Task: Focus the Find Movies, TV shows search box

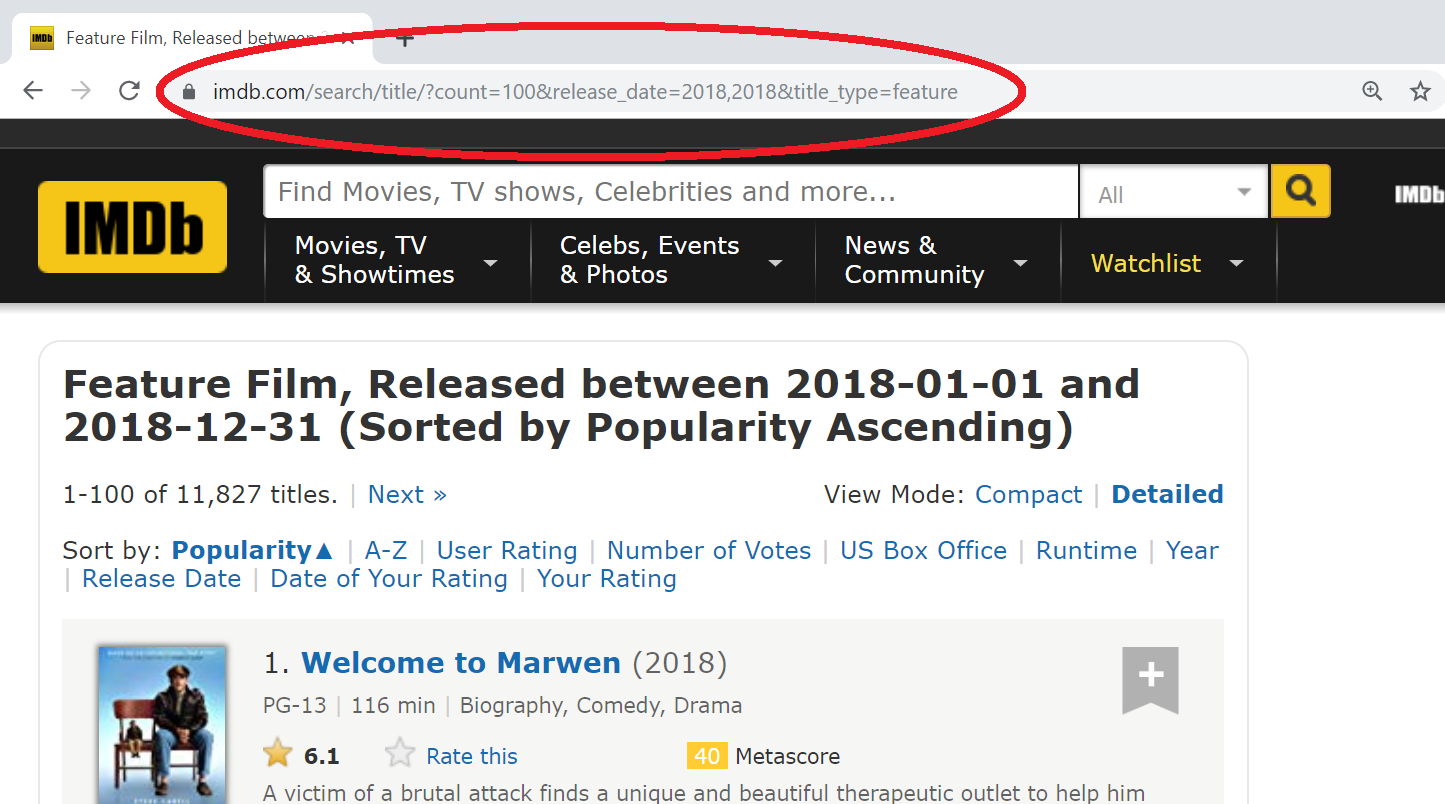Action: pyautogui.click(x=670, y=191)
